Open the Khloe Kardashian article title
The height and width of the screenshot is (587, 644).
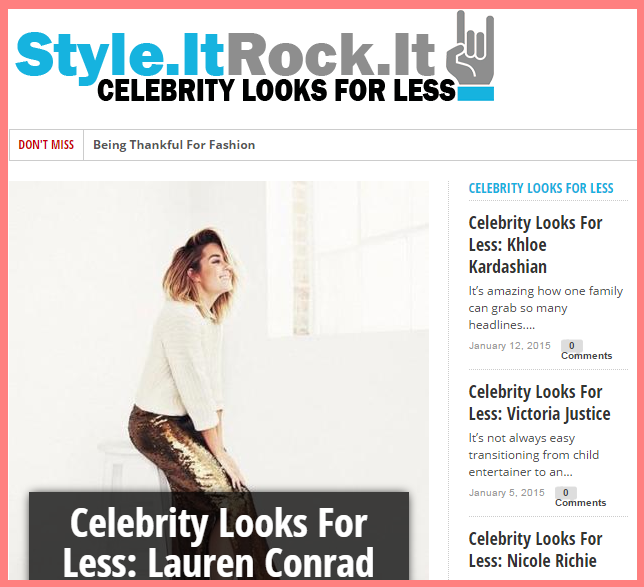536,245
